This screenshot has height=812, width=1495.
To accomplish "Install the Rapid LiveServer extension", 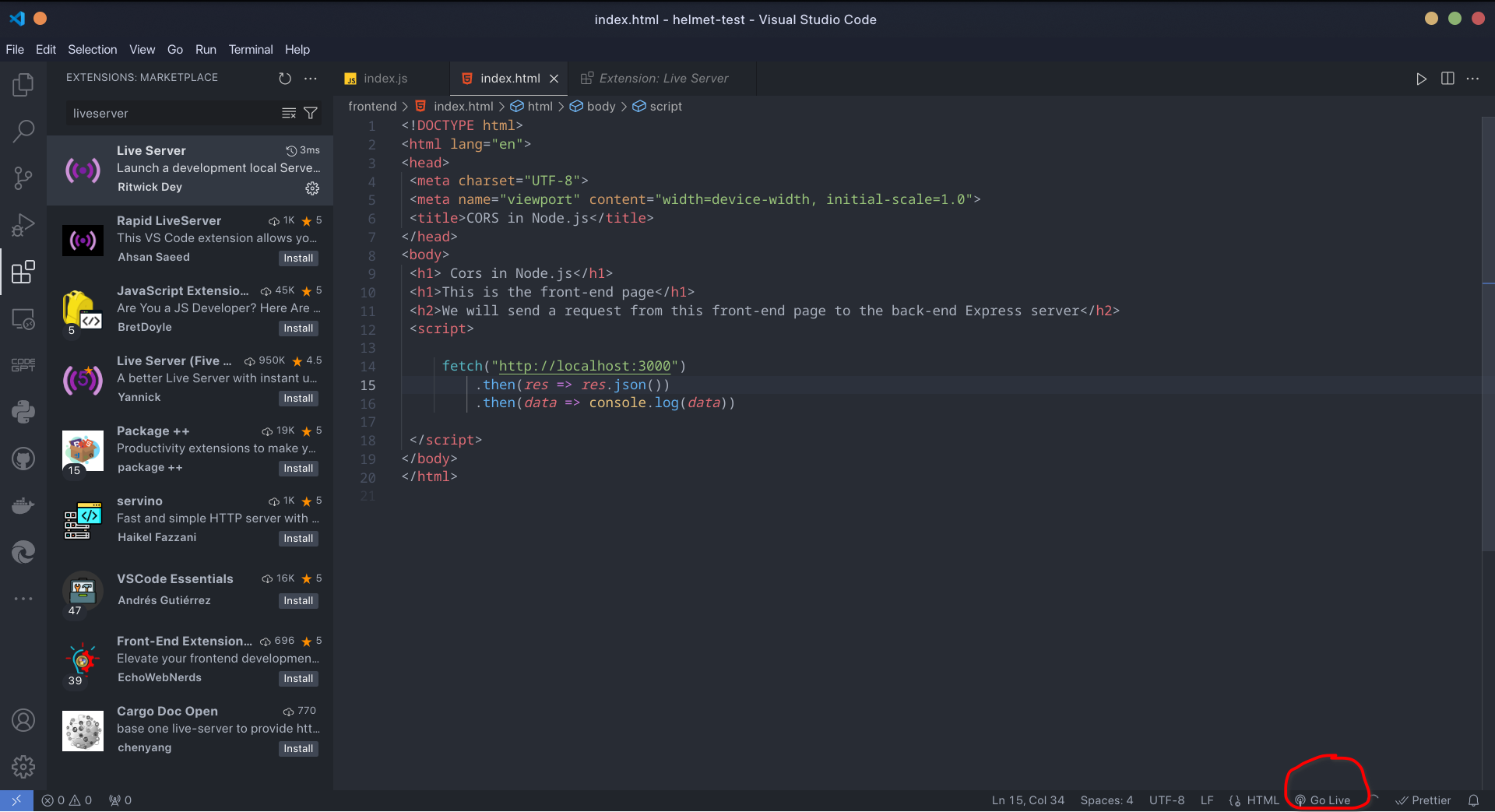I will (298, 258).
